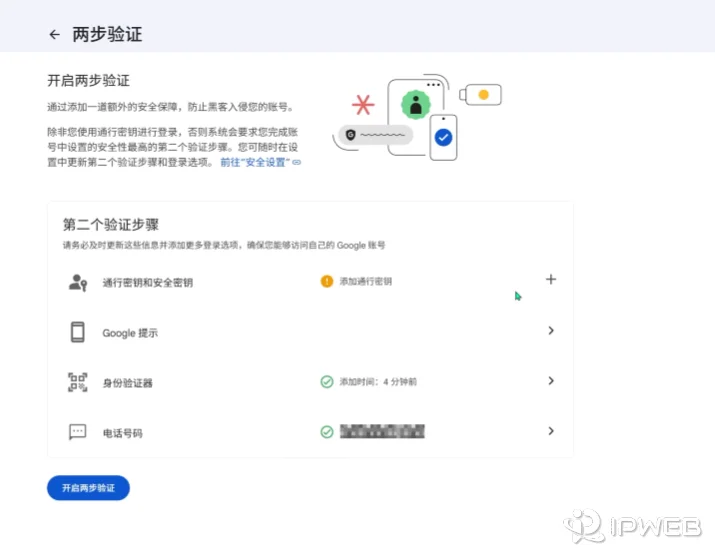Click the 第二个验证步骤 section heading
715x556 pixels.
click(x=111, y=224)
